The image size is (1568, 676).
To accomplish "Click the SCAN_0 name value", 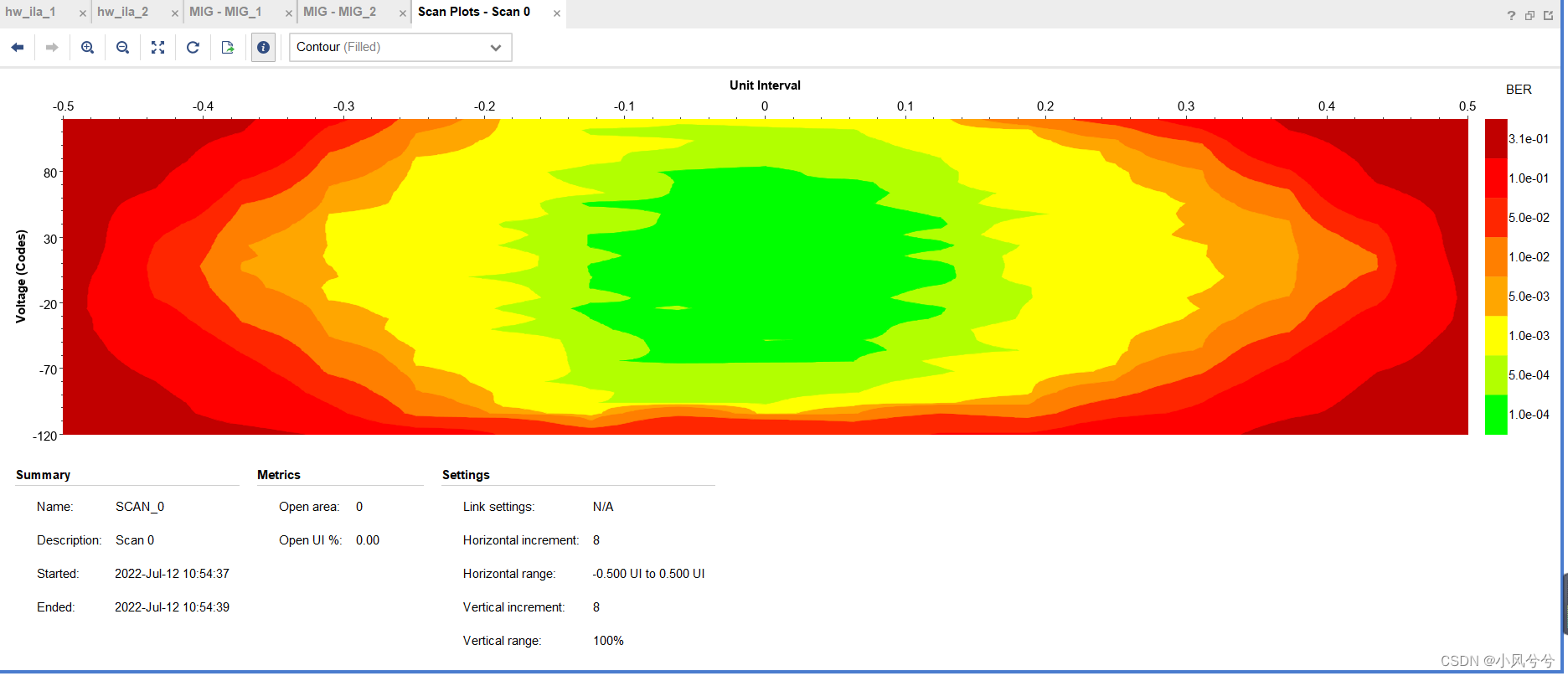I will pyautogui.click(x=140, y=507).
